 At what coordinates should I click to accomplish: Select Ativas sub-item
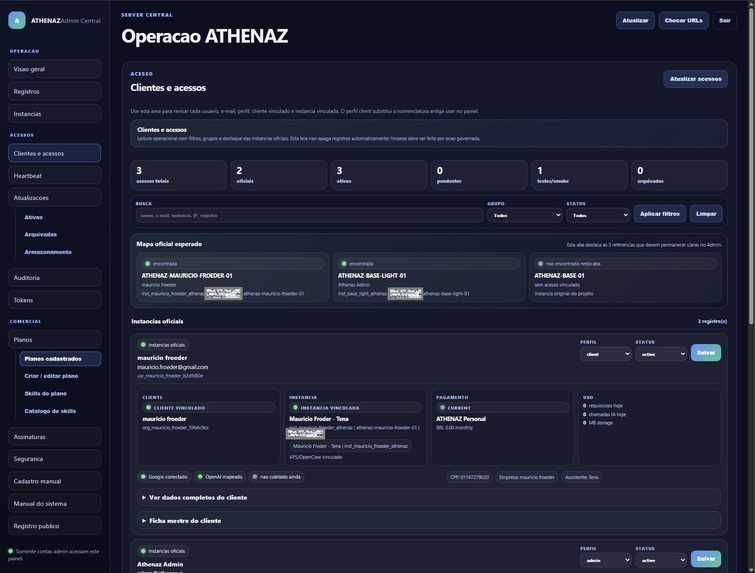click(x=34, y=217)
